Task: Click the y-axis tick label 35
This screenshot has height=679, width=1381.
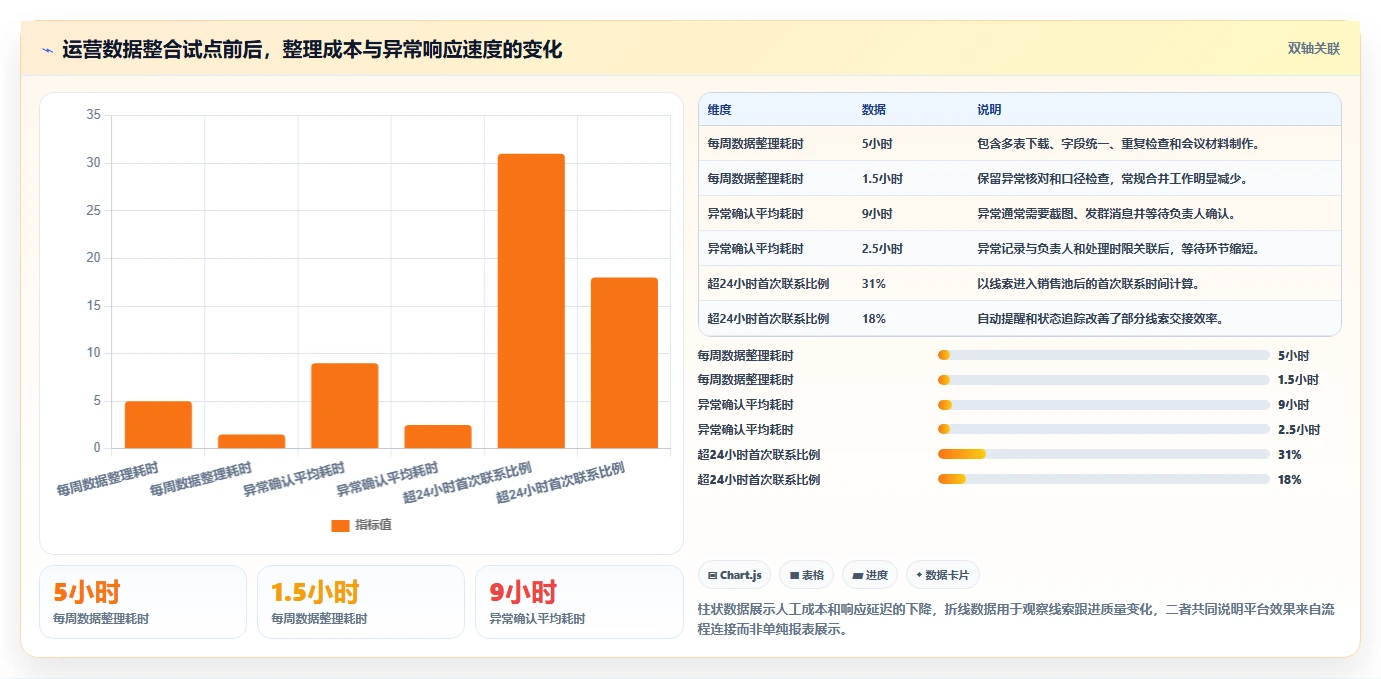Action: click(93, 115)
